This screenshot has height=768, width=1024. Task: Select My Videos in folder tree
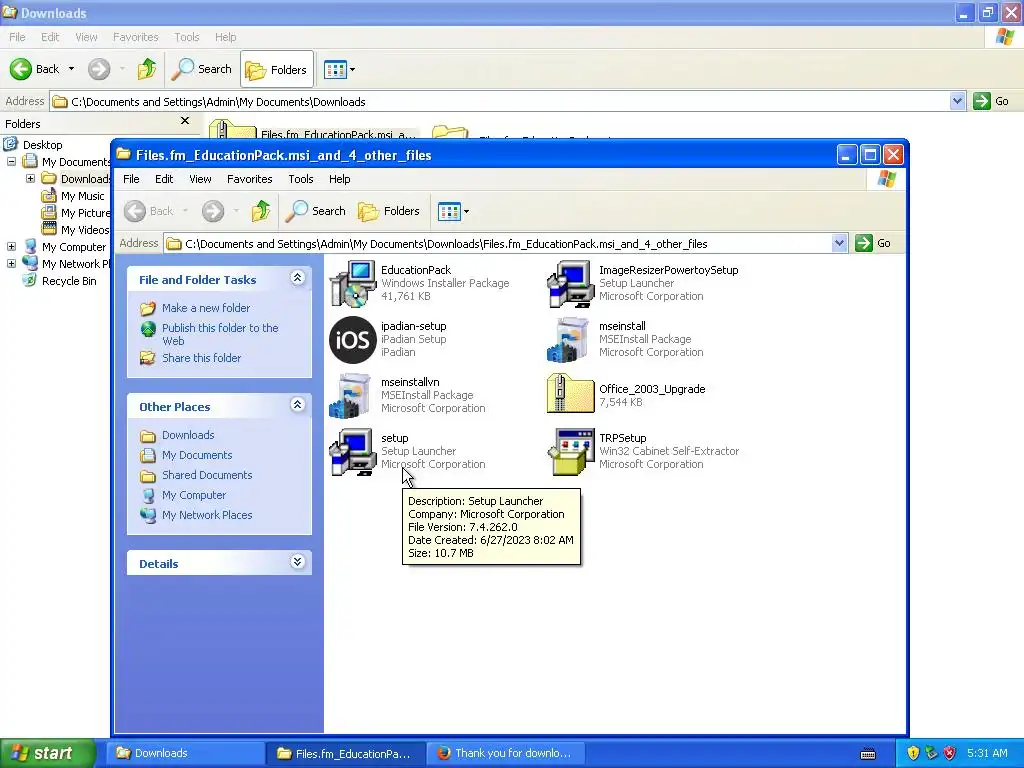click(85, 230)
